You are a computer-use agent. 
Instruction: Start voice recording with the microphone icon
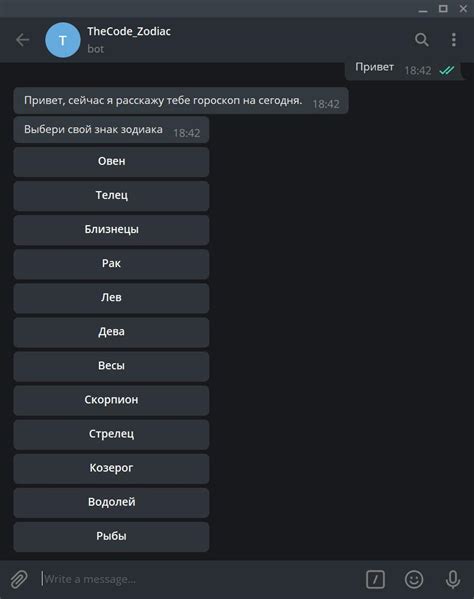tap(453, 579)
